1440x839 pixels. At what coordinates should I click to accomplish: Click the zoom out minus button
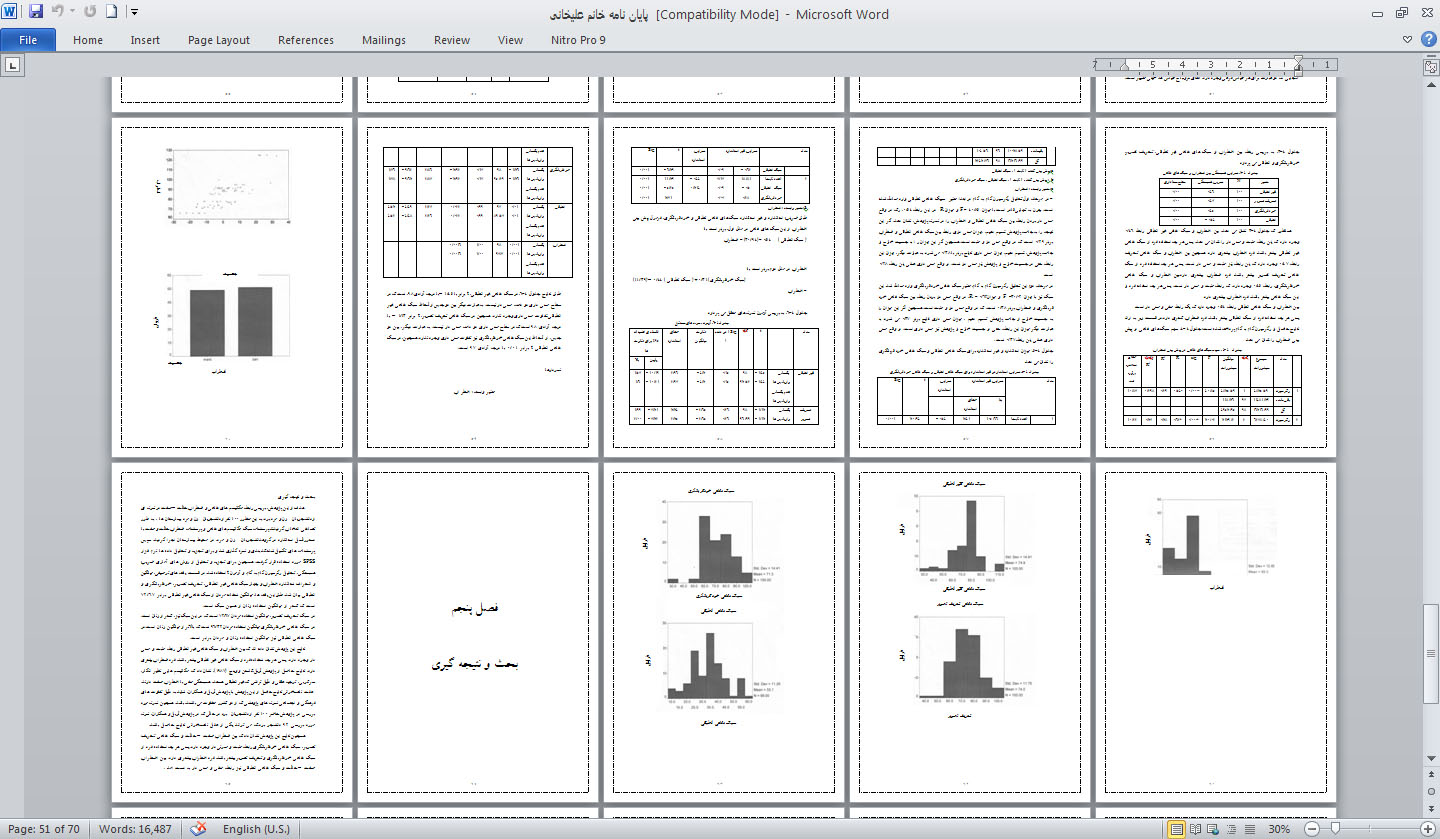tap(1310, 829)
